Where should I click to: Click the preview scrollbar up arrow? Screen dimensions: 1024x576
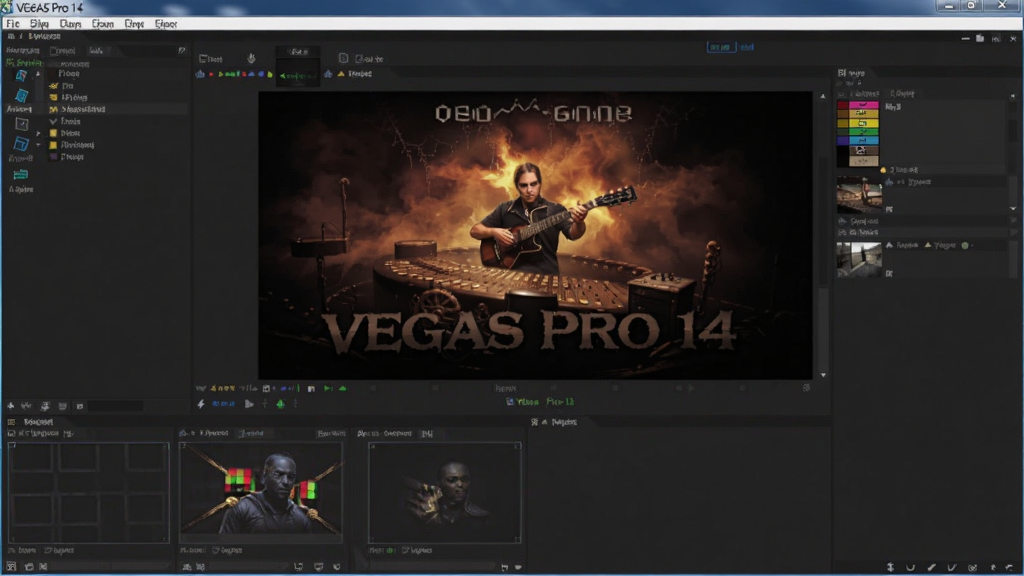[x=823, y=97]
